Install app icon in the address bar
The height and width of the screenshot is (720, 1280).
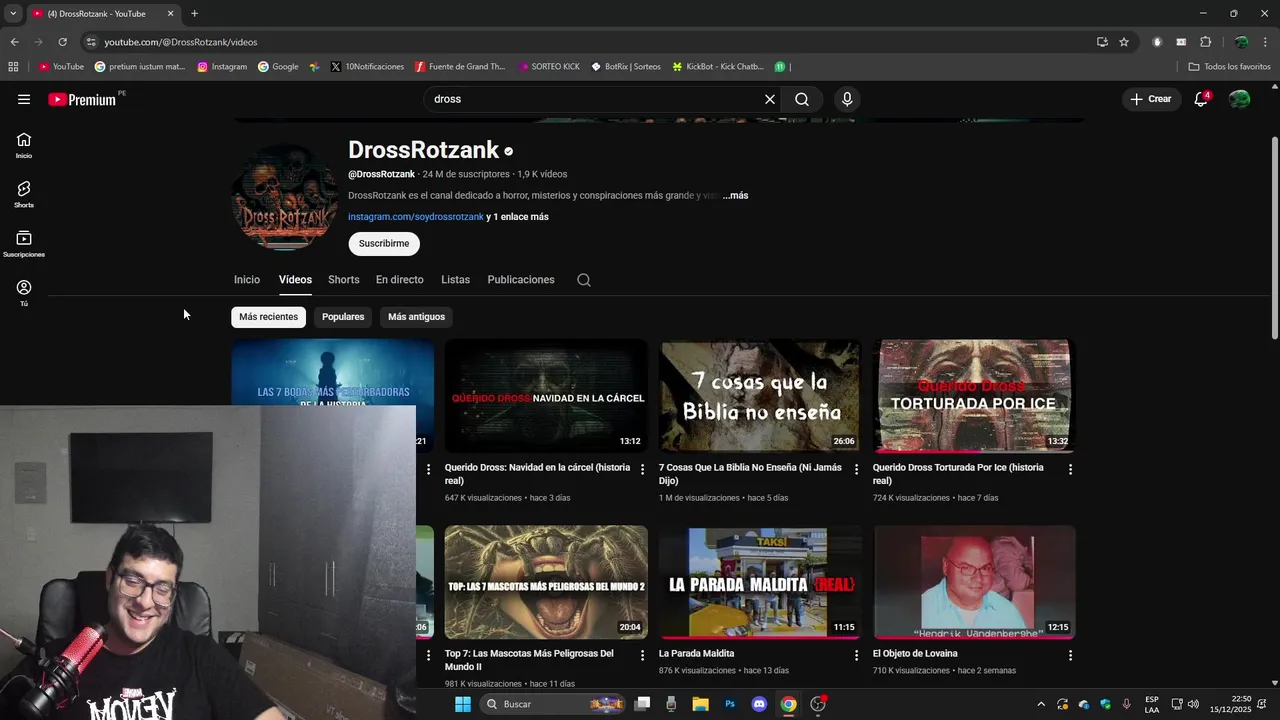coord(1102,42)
